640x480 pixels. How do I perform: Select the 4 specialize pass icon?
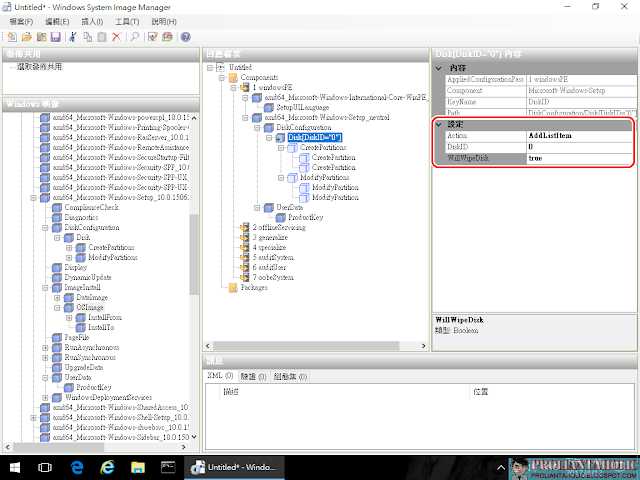[244, 247]
